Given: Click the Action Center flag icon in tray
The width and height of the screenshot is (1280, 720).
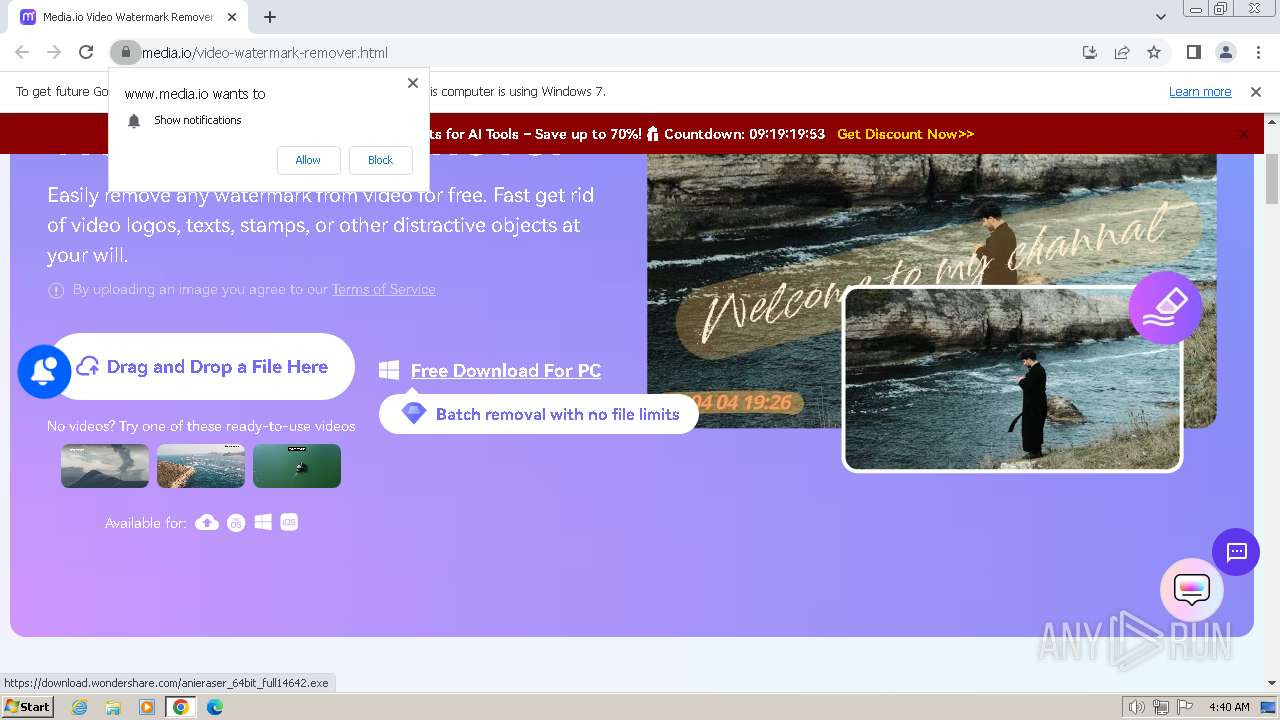Looking at the screenshot, I should 1185,707.
